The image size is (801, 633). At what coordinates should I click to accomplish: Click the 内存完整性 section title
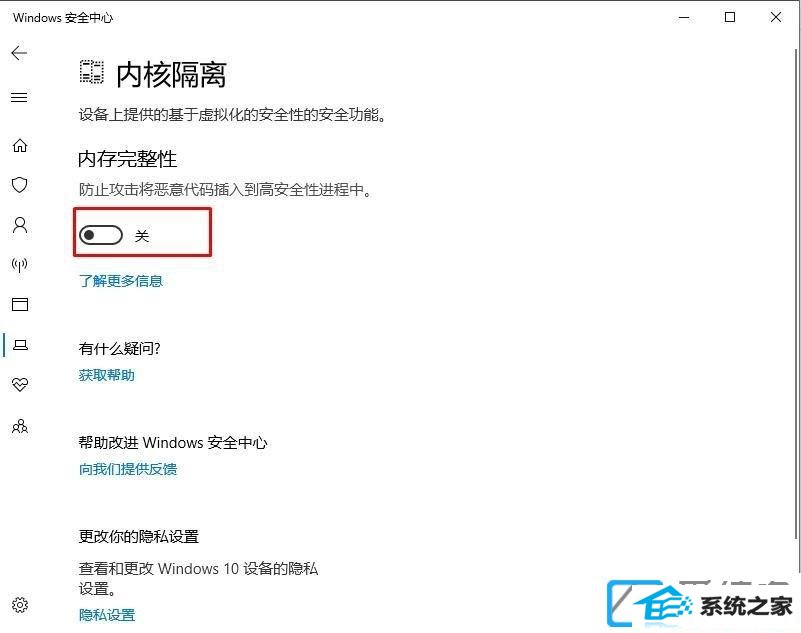(128, 159)
